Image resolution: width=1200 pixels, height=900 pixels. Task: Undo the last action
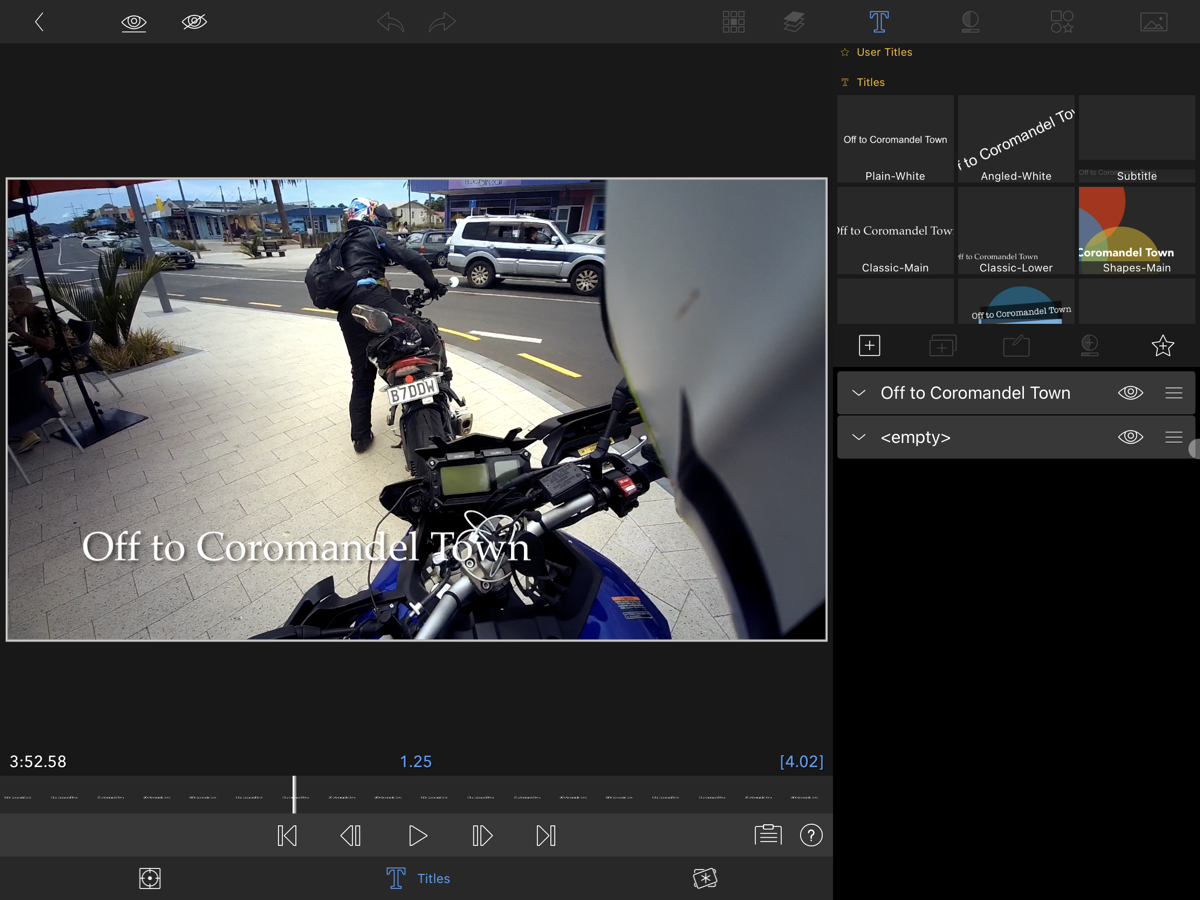coord(390,22)
